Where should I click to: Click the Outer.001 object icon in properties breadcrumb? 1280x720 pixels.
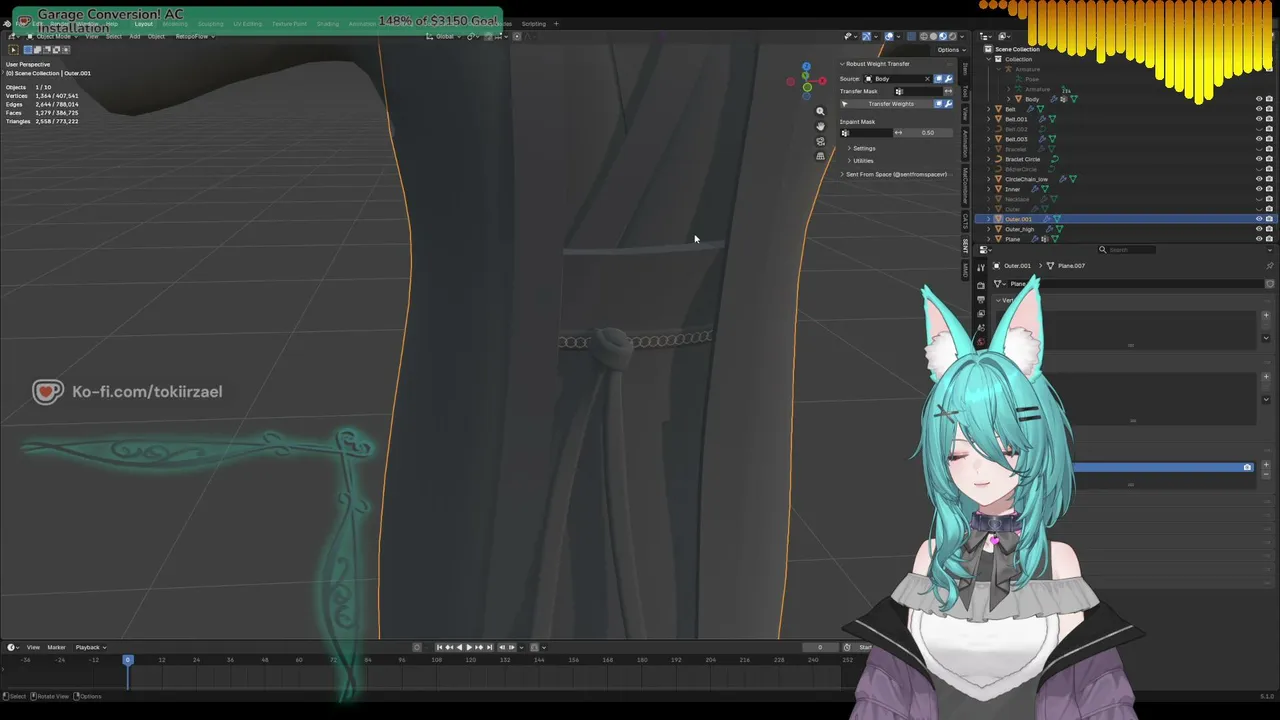click(996, 266)
